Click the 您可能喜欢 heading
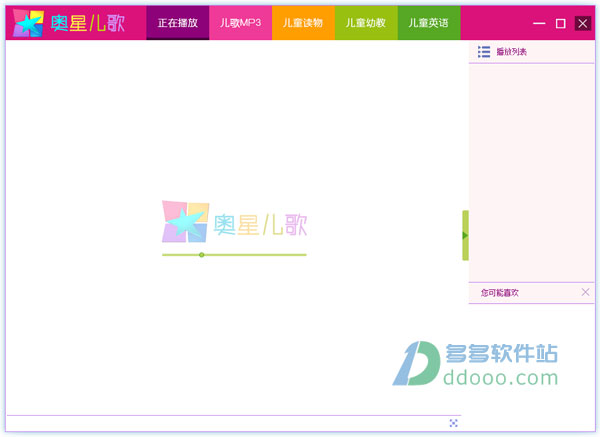Viewport: 600px width, 437px height. pos(500,293)
